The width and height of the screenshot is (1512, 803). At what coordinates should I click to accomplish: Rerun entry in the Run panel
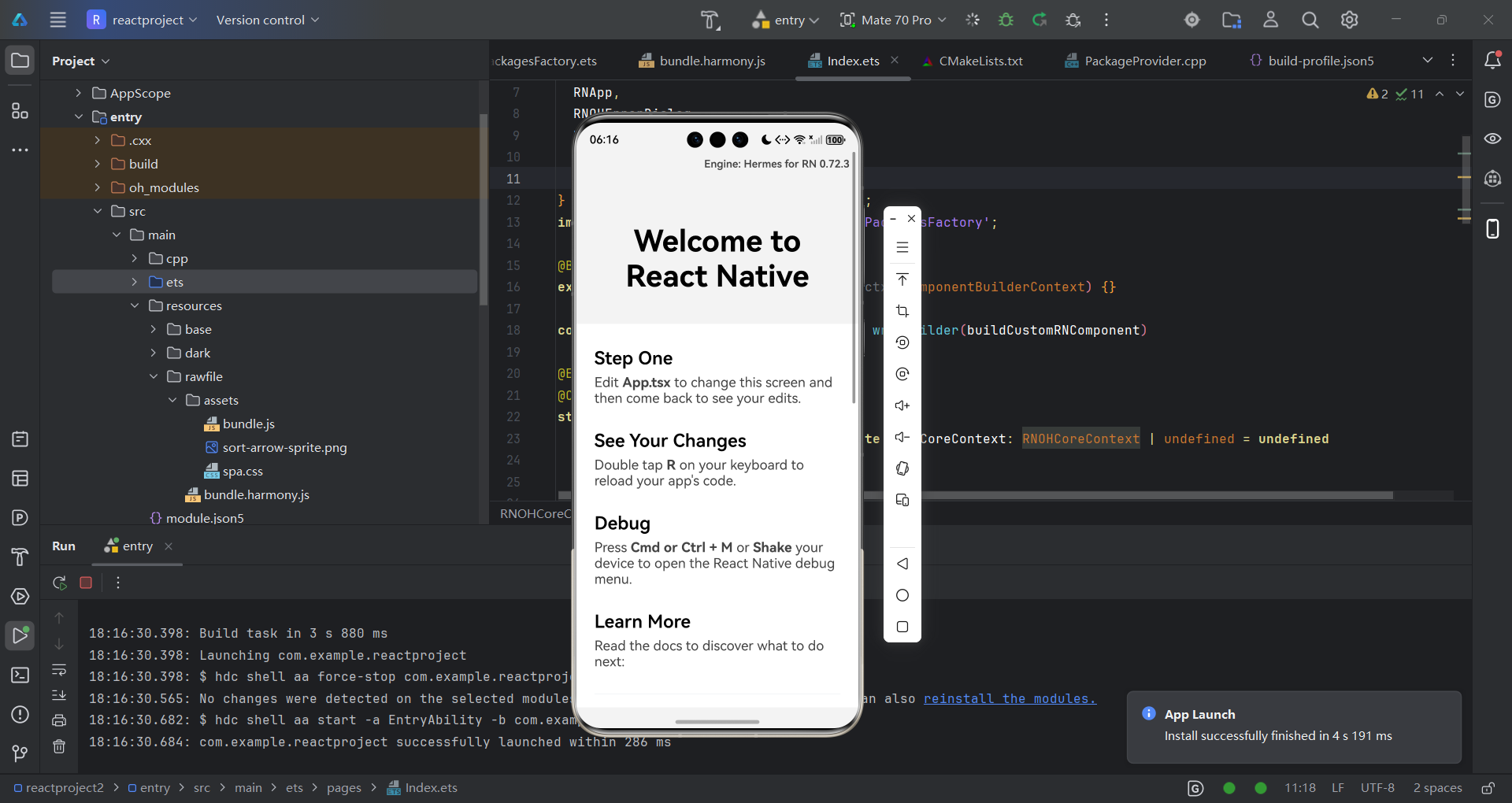click(59, 583)
